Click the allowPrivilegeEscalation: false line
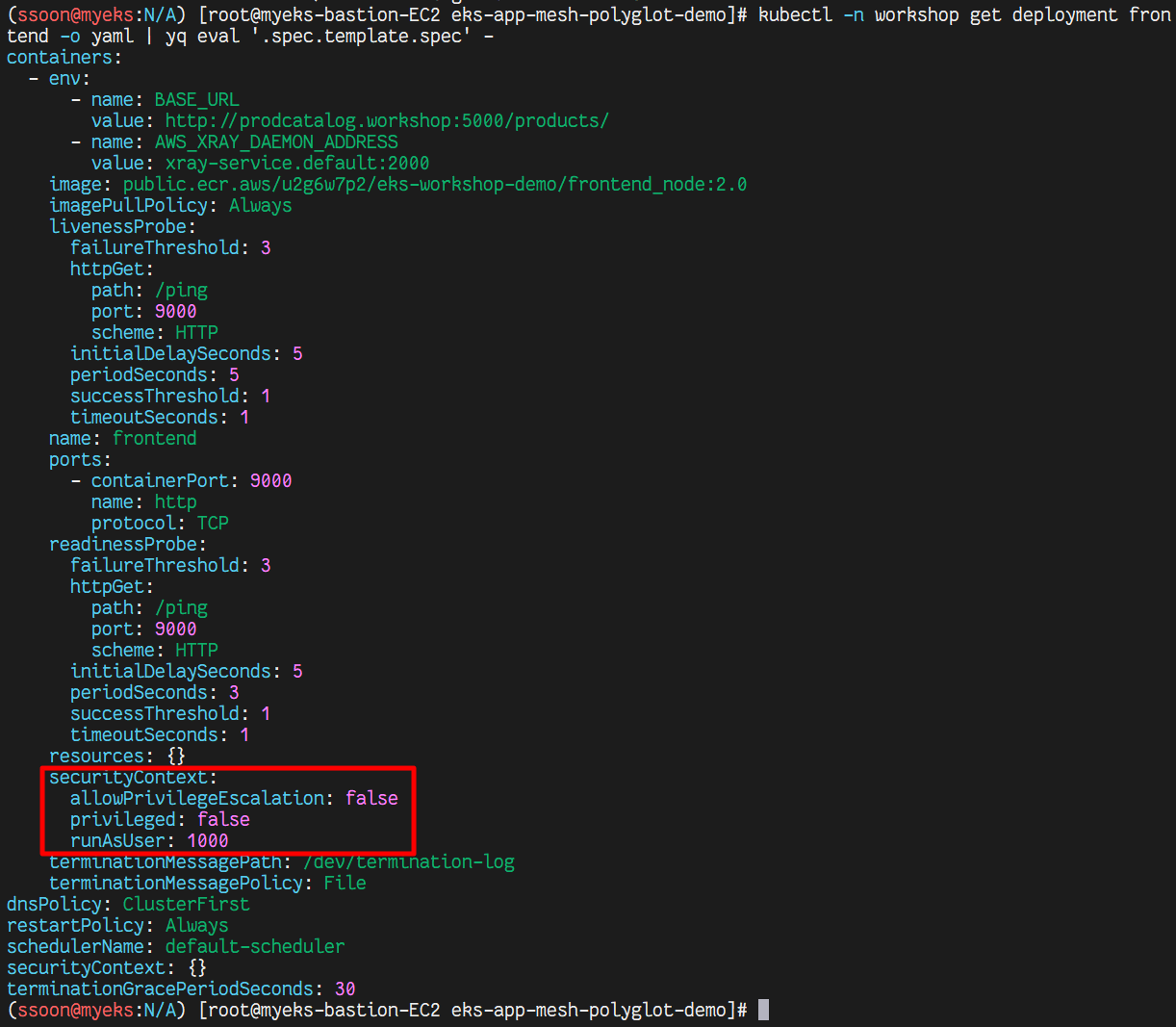Image resolution: width=1176 pixels, height=1027 pixels. 234,799
